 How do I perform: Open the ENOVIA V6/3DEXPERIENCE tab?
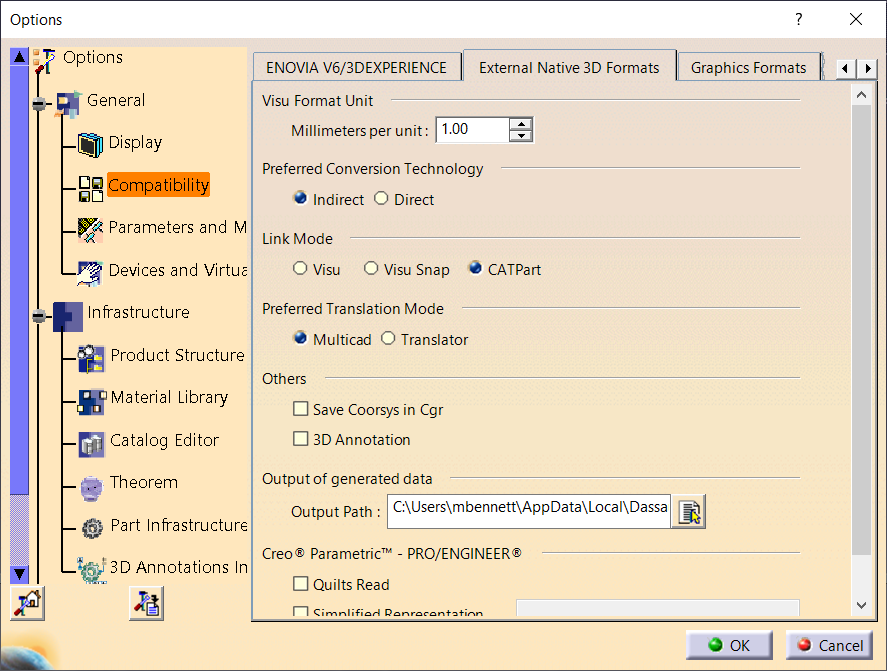click(x=356, y=67)
